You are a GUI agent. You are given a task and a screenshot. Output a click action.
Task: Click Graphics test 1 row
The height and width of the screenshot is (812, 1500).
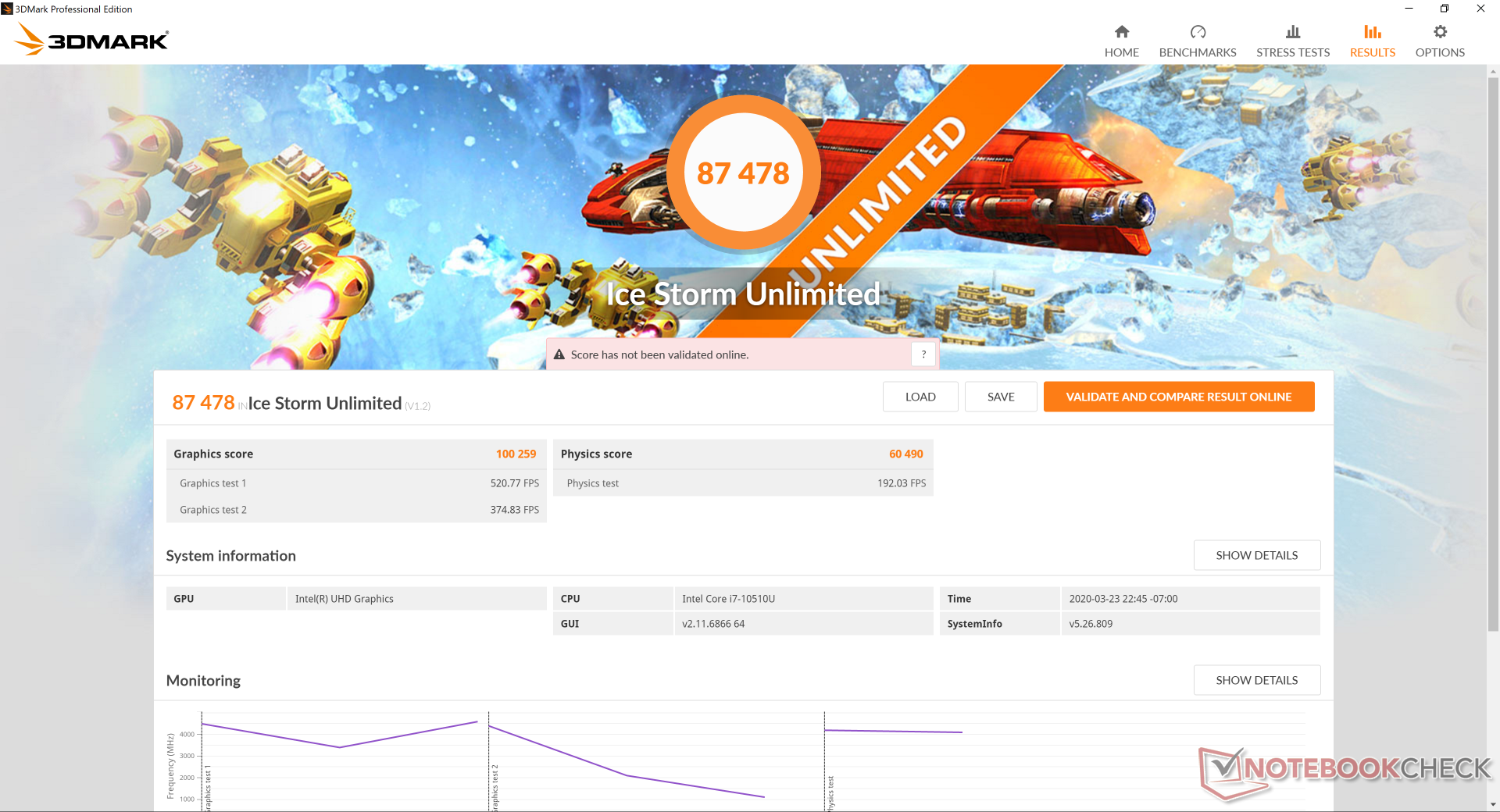tap(356, 483)
